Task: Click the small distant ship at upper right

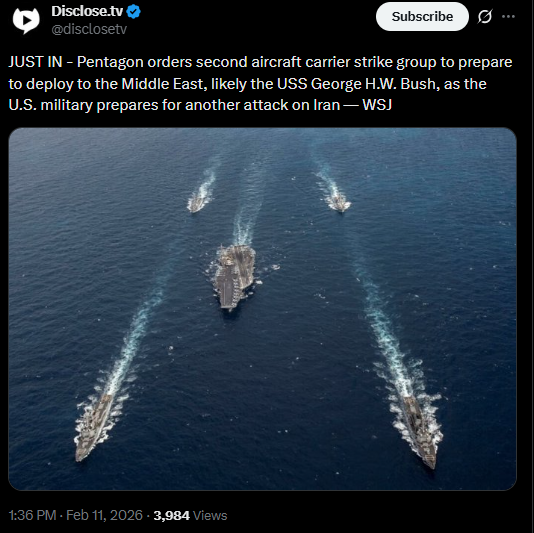Action: coord(338,203)
